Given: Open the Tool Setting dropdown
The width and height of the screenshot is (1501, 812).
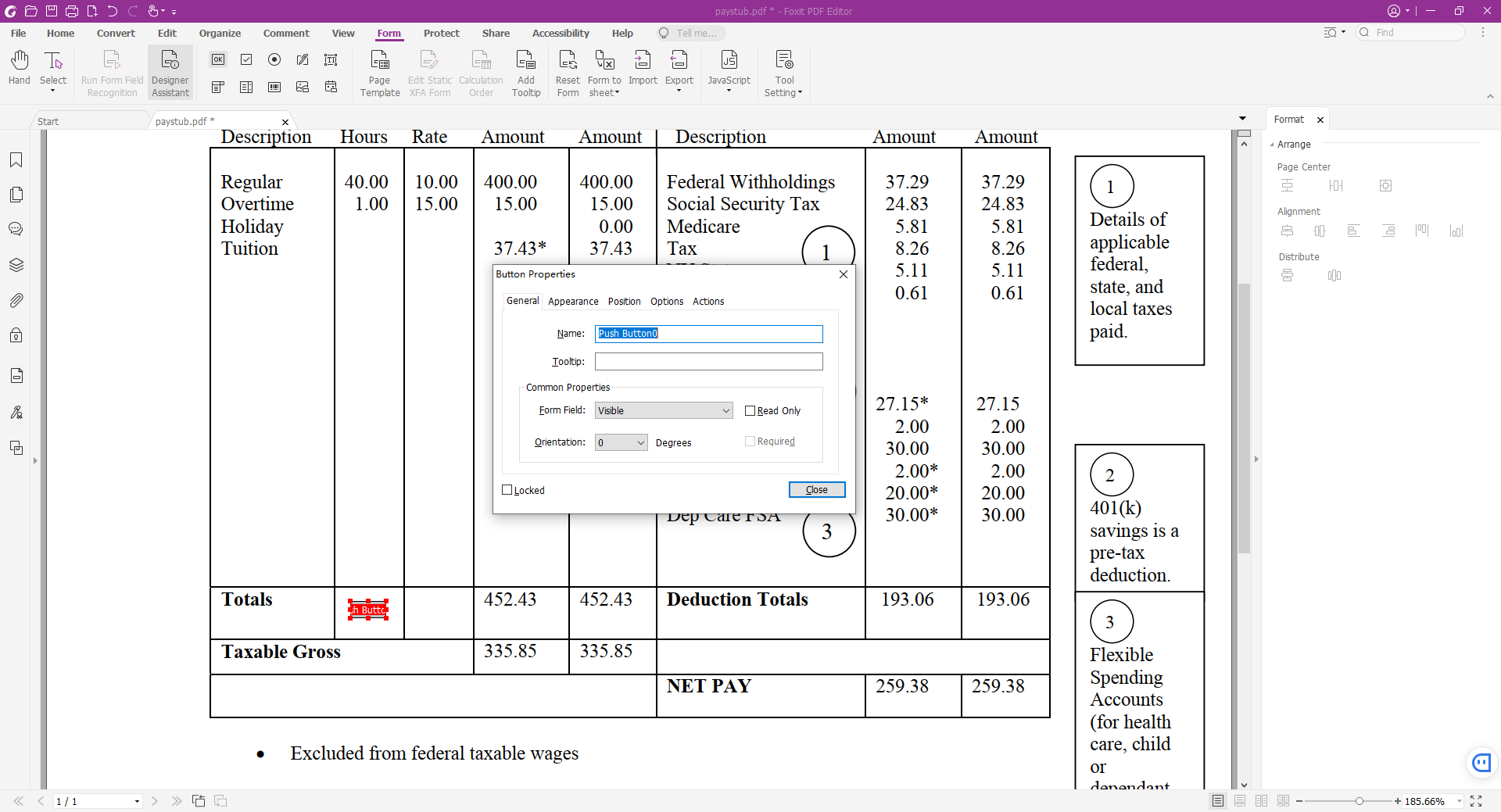Looking at the screenshot, I should tap(783, 73).
